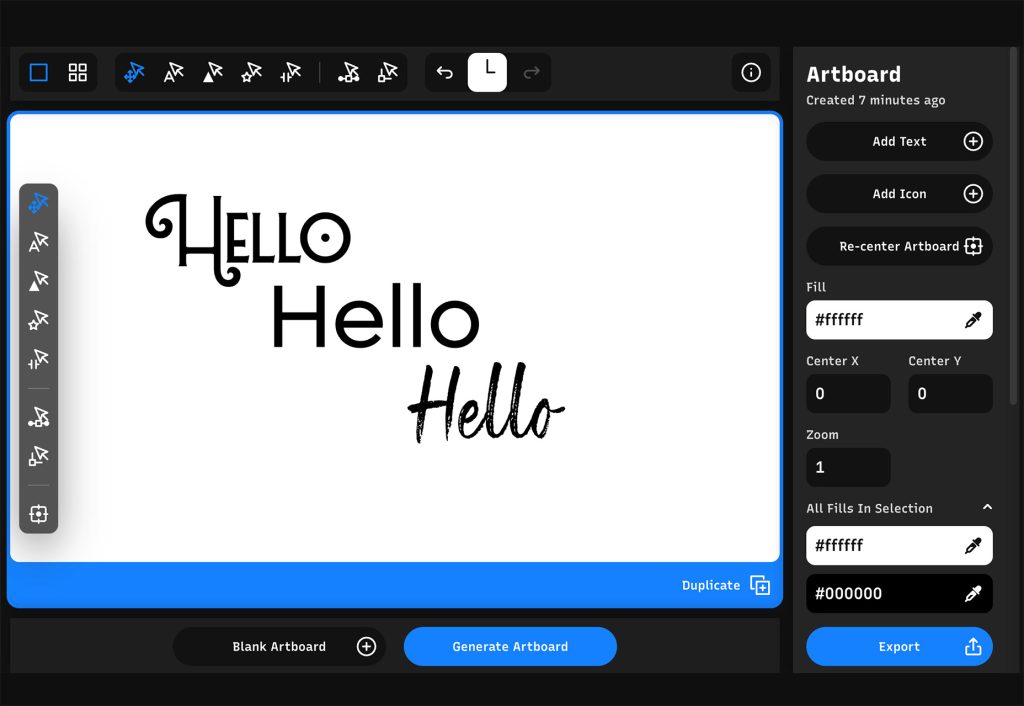Select the connected-nodes cursor tool in top toolbar
The height and width of the screenshot is (706, 1024).
coord(349,72)
